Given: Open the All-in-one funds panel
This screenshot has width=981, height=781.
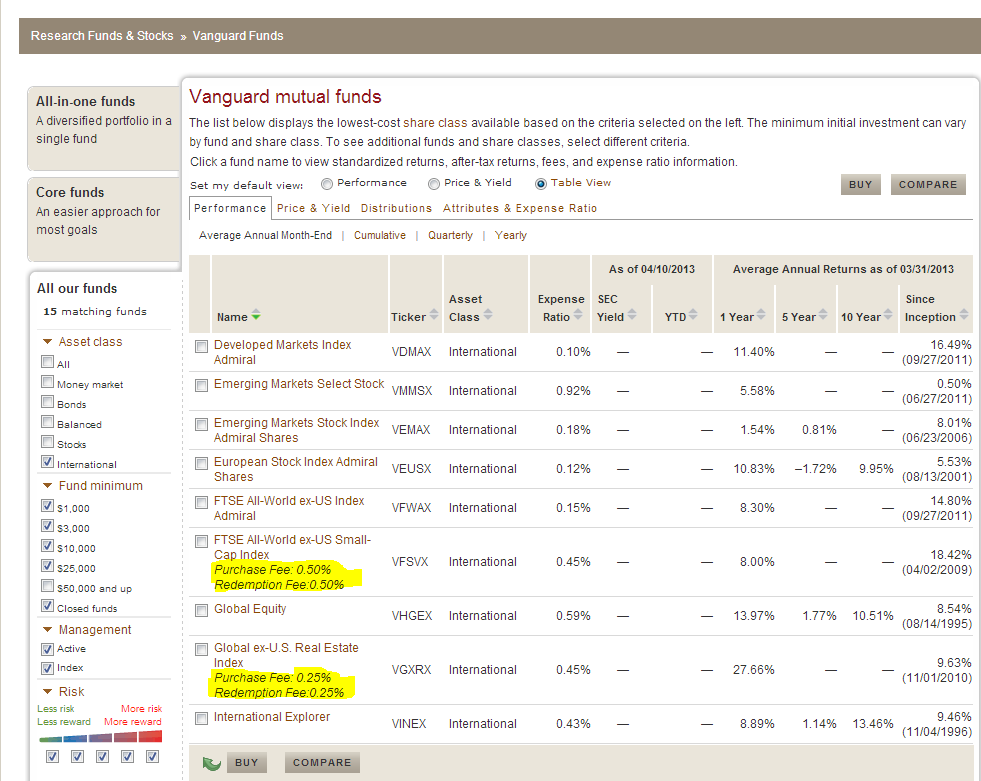Looking at the screenshot, I should click(104, 128).
